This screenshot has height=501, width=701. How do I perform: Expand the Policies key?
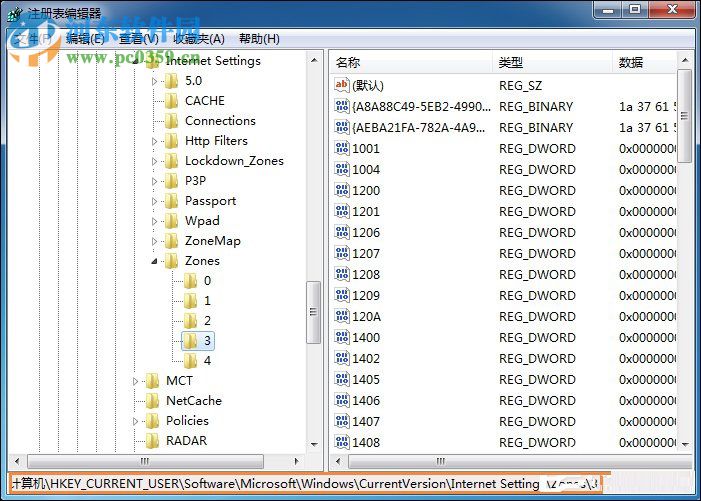pyautogui.click(x=135, y=421)
